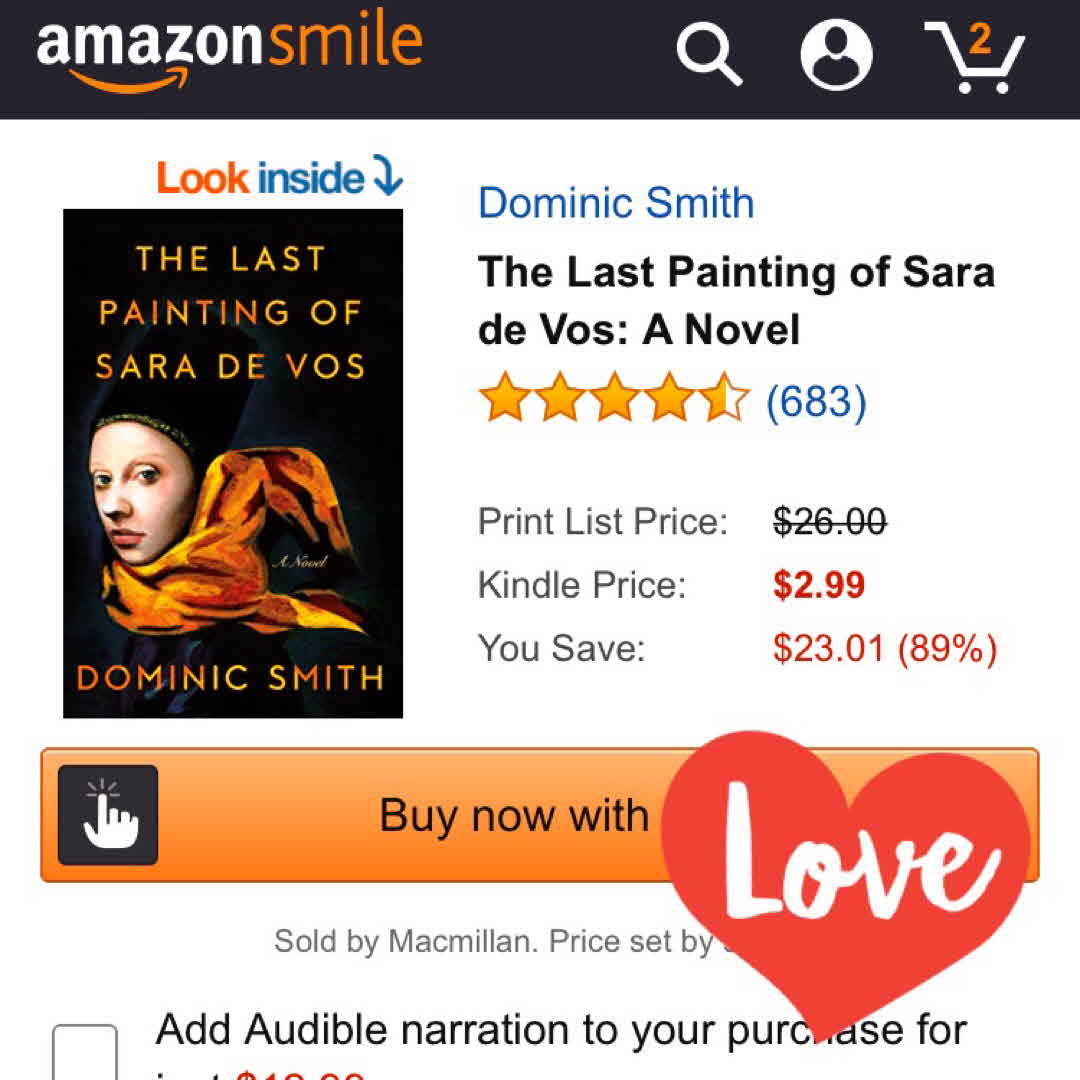Click the $2.99 Kindle Price

[x=818, y=585]
